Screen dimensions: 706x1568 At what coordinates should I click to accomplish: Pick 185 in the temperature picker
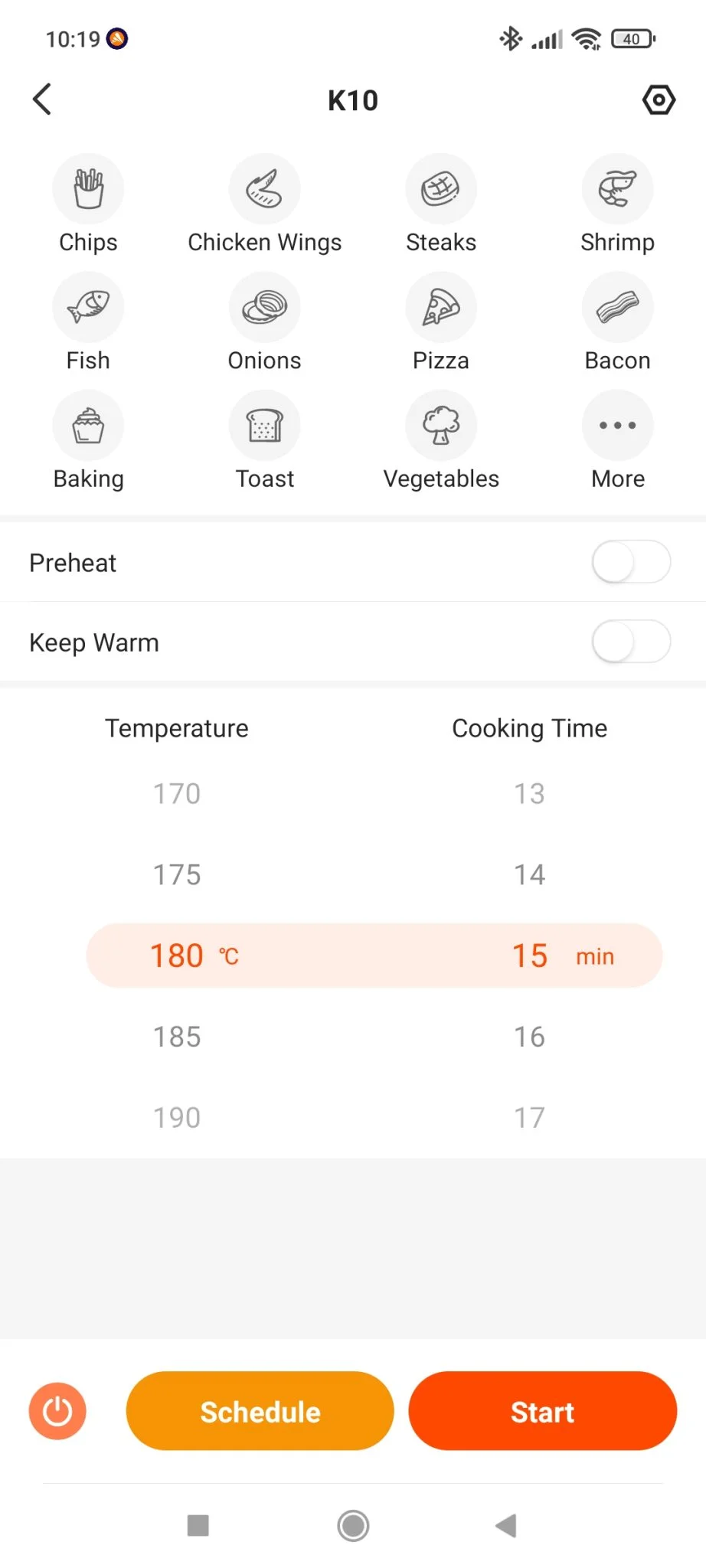177,1037
